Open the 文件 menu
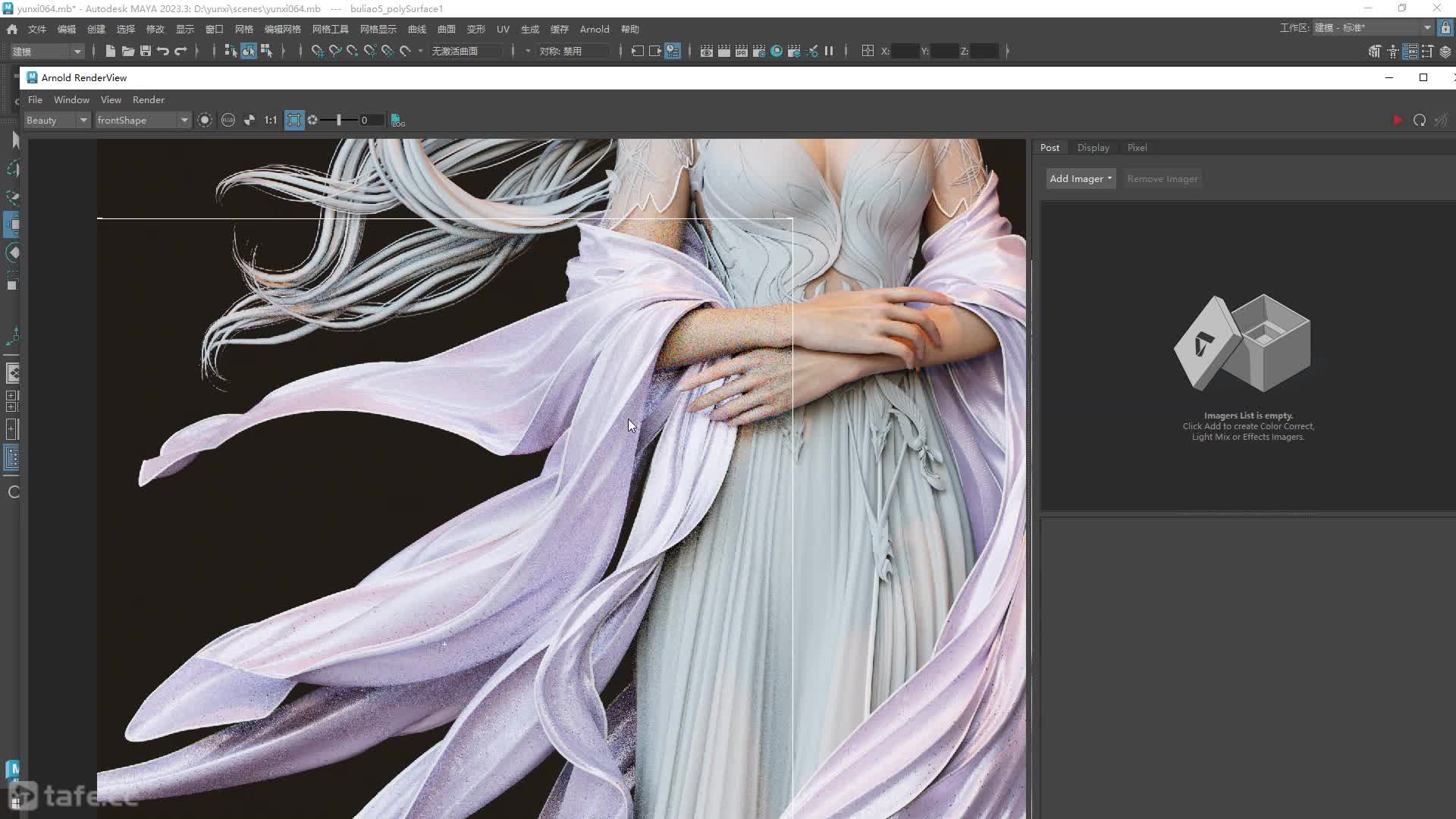This screenshot has width=1456, height=819. 37,29
